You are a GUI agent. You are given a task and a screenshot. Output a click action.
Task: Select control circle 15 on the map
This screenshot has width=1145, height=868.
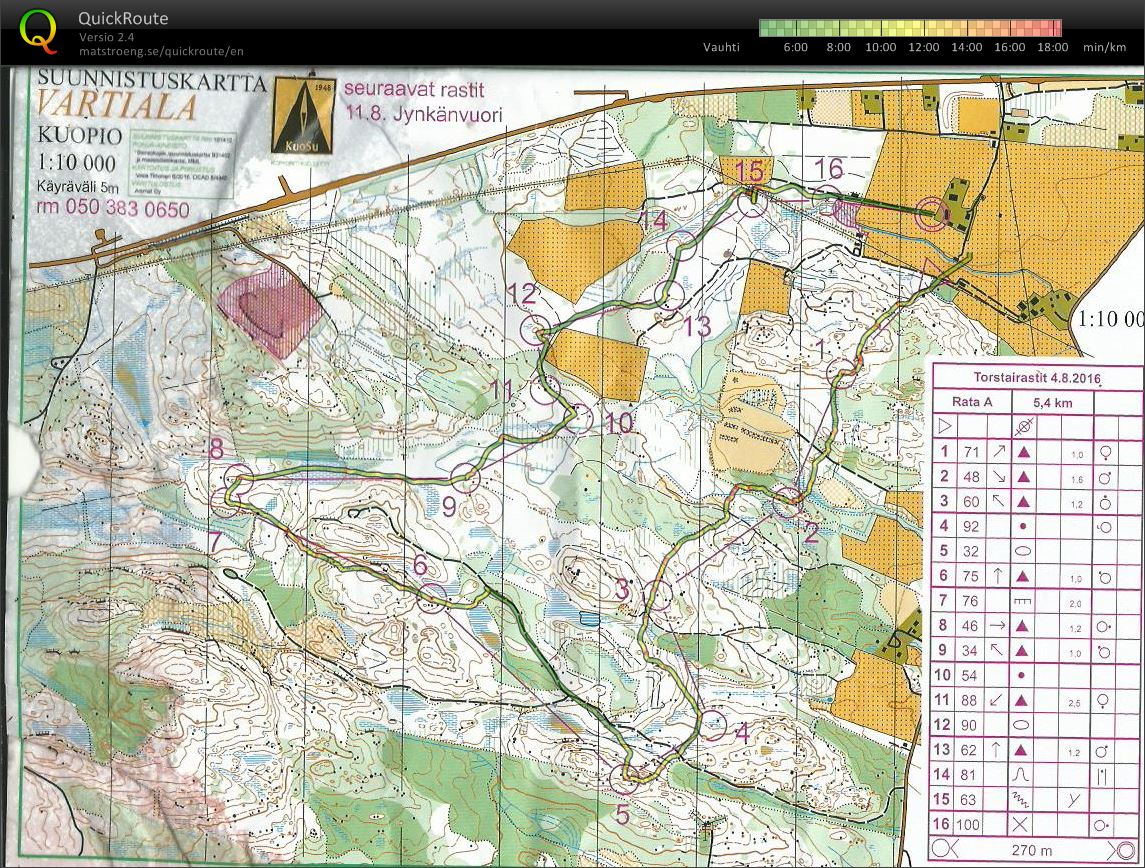tap(752, 202)
